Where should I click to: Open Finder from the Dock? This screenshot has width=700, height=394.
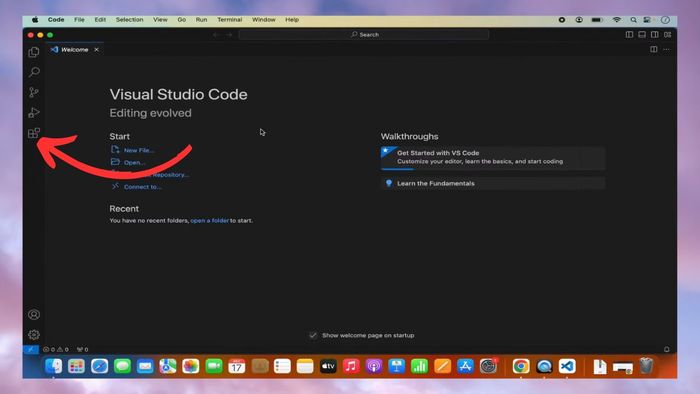tap(54, 366)
